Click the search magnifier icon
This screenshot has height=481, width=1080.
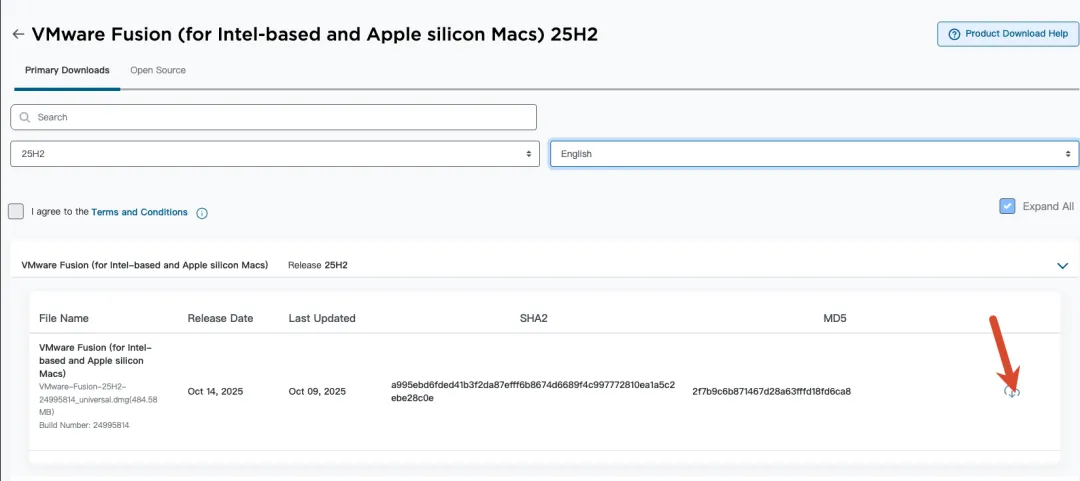pyautogui.click(x=24, y=117)
